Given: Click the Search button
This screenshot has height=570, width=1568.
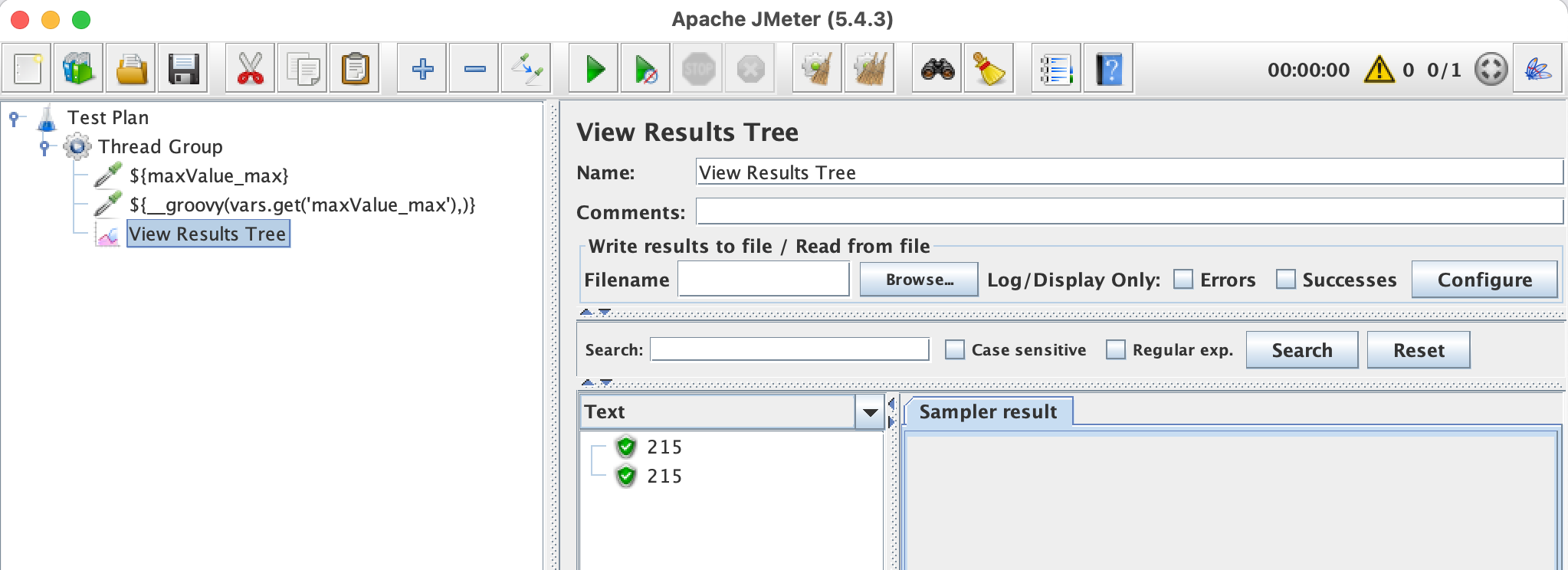Looking at the screenshot, I should [x=1302, y=350].
